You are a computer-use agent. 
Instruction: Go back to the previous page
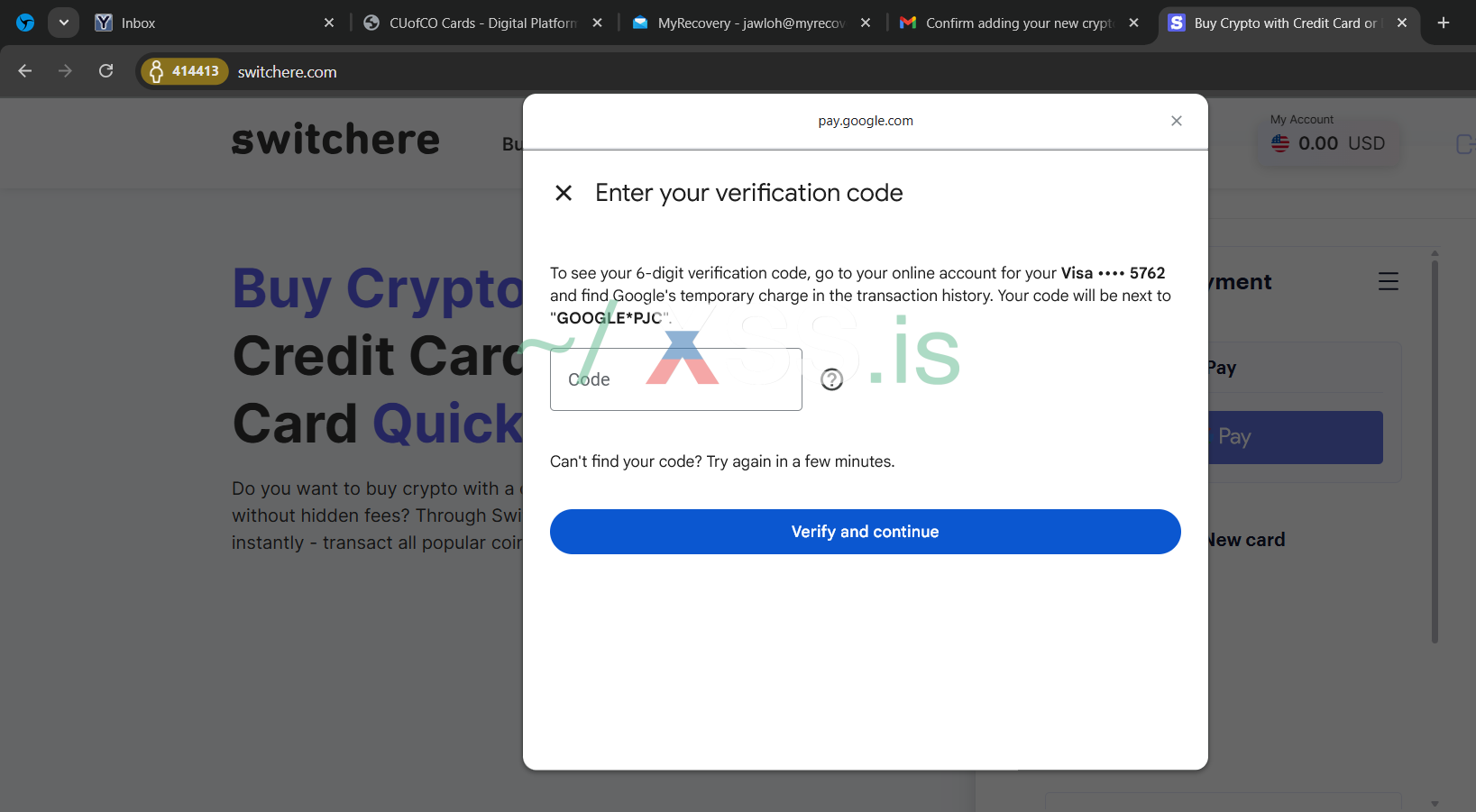pos(25,71)
